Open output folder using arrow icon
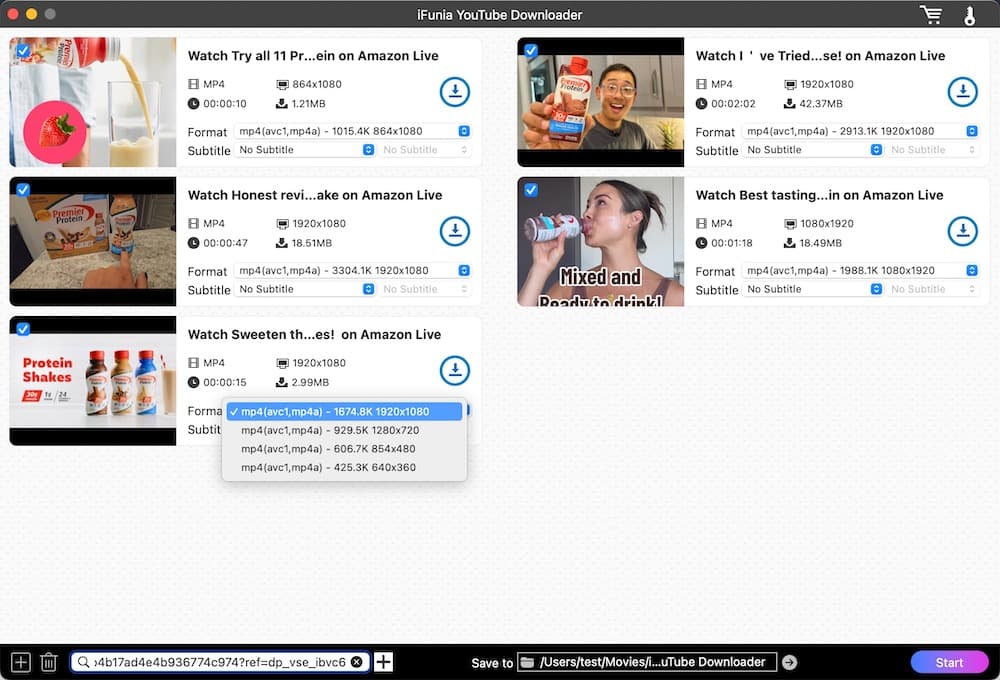This screenshot has width=1000, height=680. pos(789,662)
